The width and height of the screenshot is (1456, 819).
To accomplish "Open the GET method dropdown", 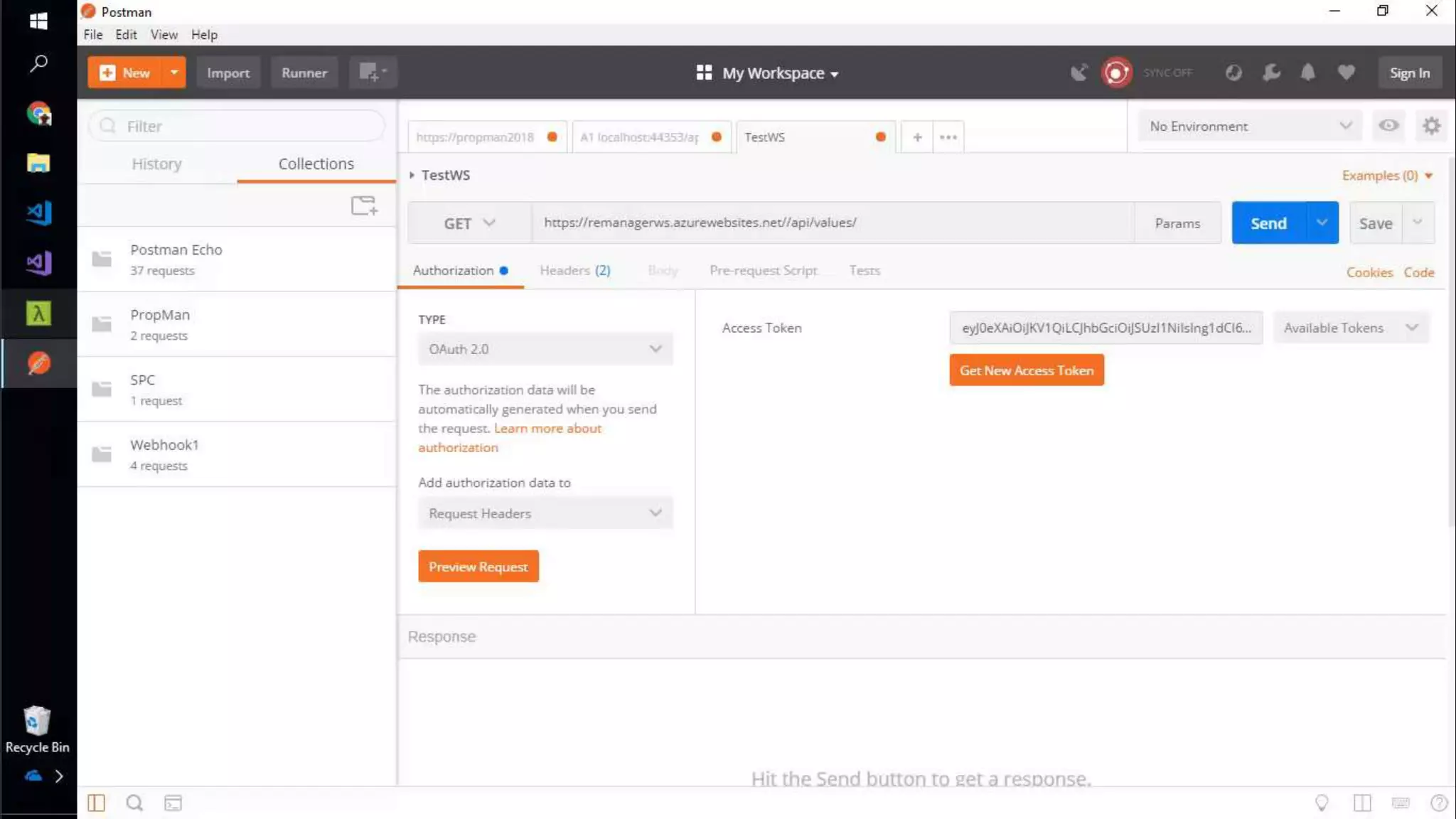I will (469, 223).
